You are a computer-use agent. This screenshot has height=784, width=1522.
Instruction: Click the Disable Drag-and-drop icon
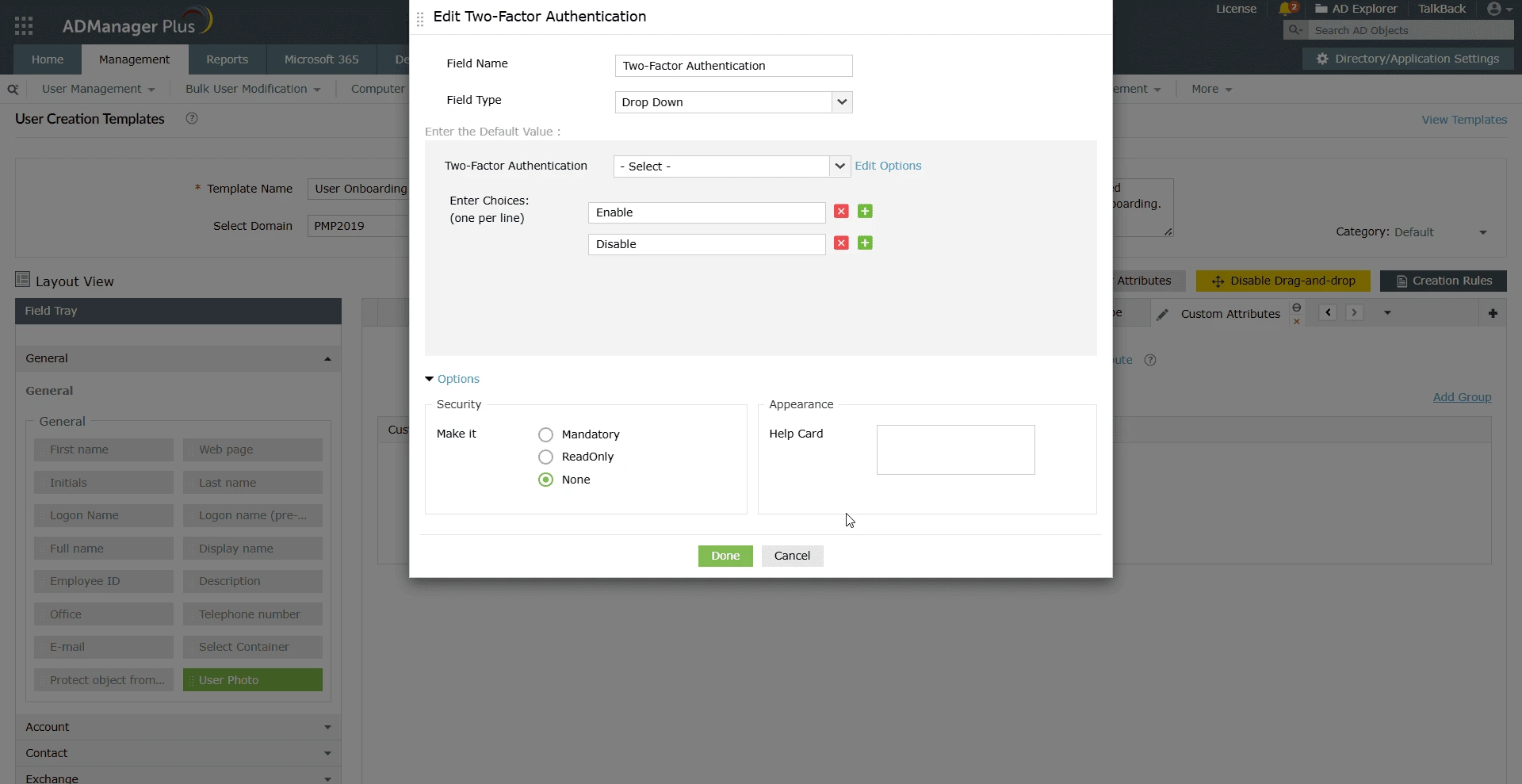click(x=1283, y=281)
